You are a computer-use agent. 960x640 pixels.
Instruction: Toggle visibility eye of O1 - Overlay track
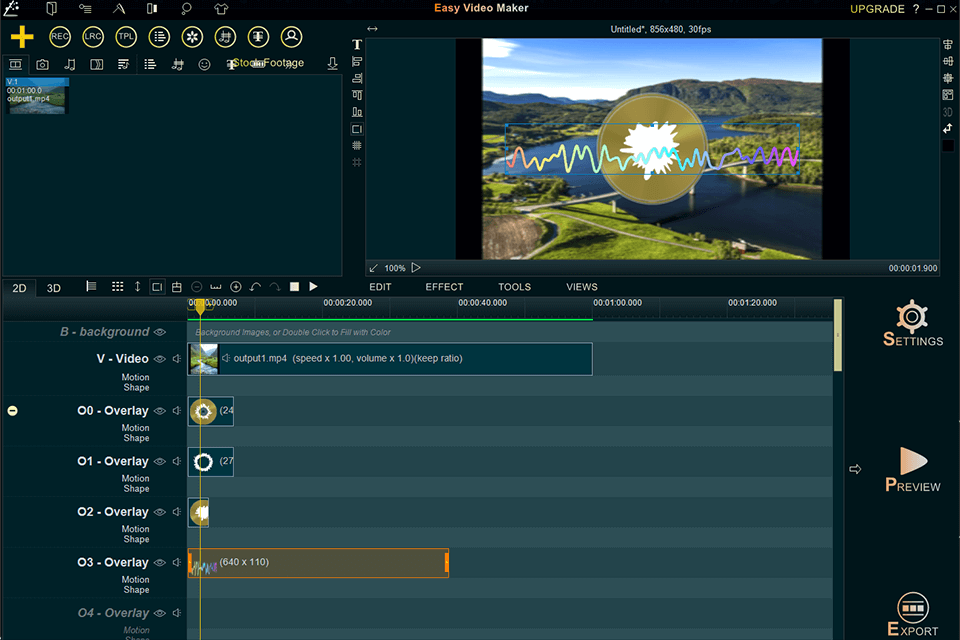pyautogui.click(x=160, y=461)
